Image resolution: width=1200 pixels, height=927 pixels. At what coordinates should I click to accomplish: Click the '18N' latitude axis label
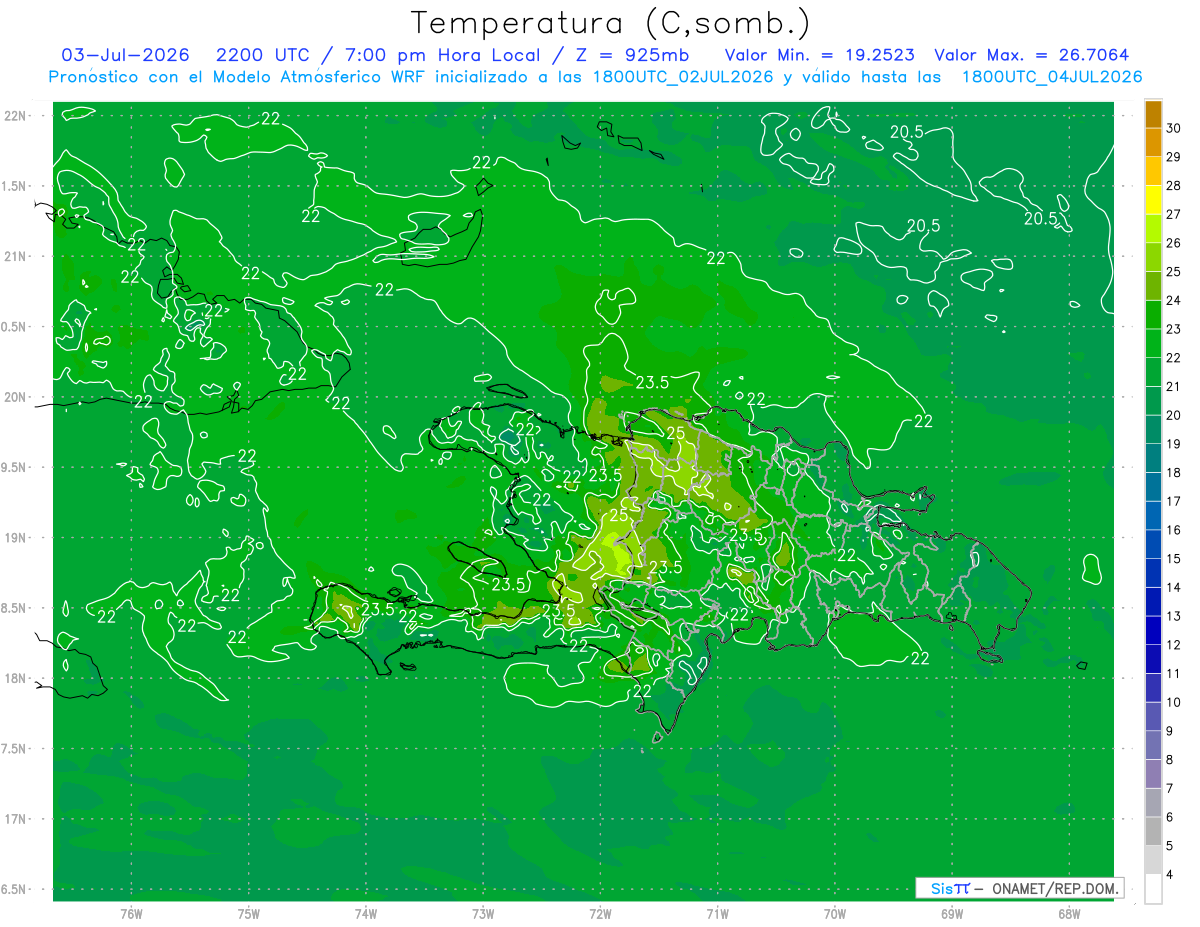17,678
